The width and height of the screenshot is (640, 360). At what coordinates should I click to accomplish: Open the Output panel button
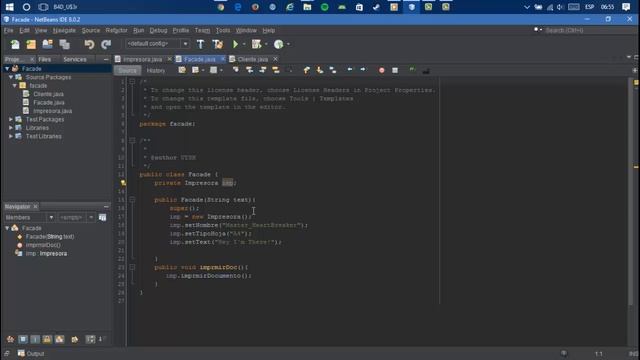pos(31,353)
